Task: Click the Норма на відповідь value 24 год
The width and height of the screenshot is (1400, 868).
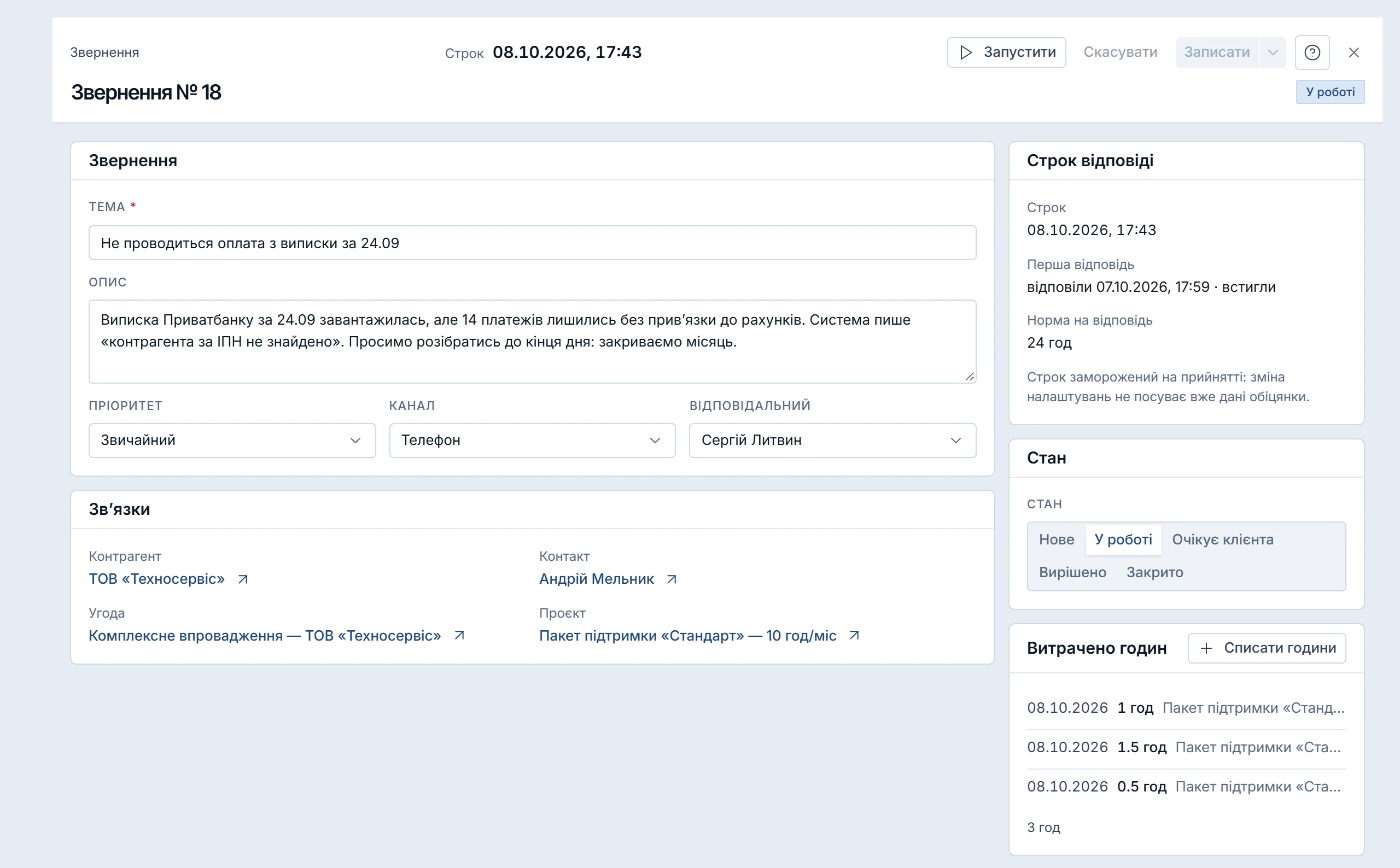Action: [1049, 343]
